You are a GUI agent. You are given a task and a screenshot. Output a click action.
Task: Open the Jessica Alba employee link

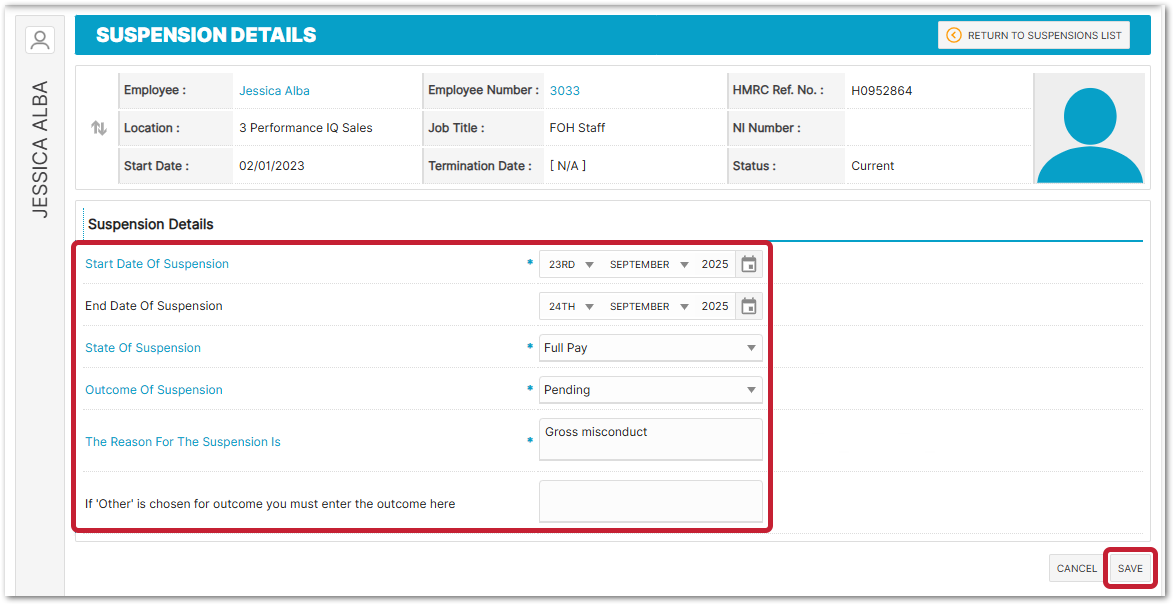tap(274, 91)
